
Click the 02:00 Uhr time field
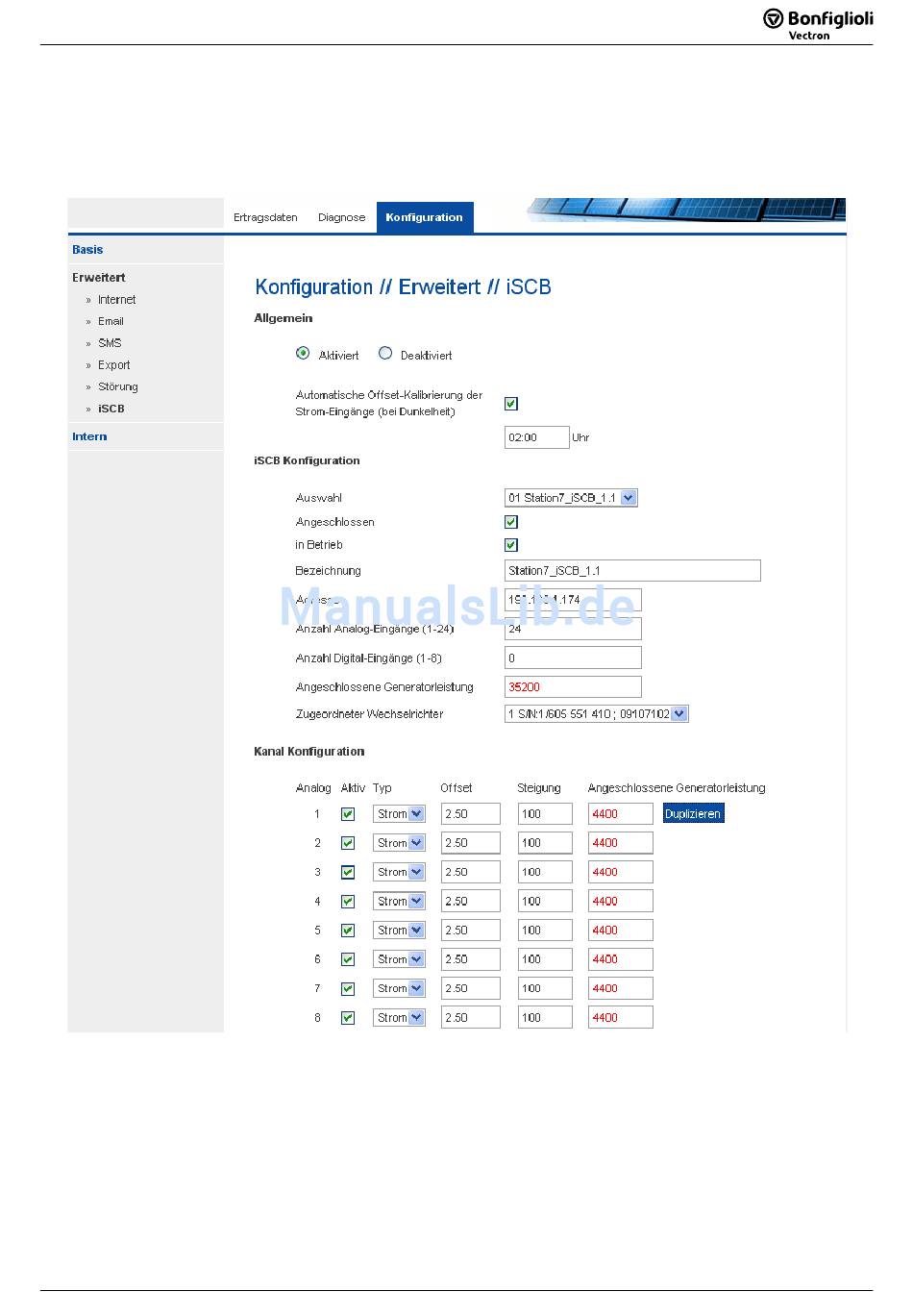[x=536, y=437]
